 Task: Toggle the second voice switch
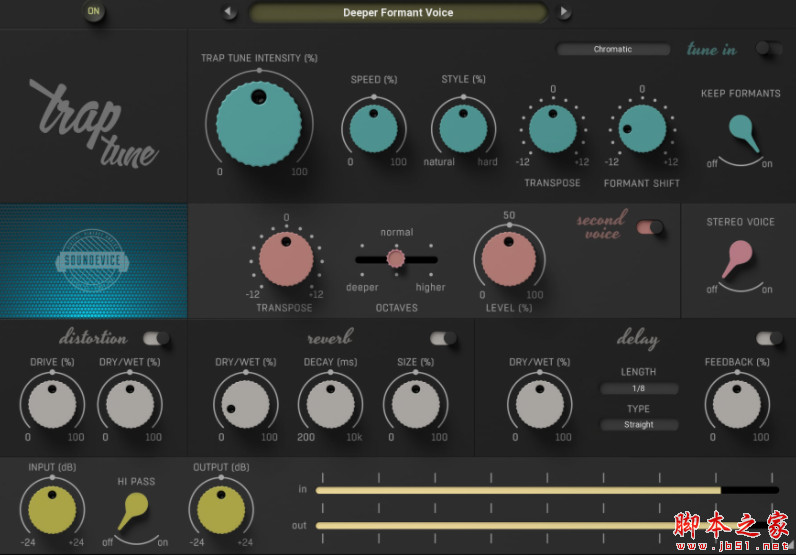[649, 227]
